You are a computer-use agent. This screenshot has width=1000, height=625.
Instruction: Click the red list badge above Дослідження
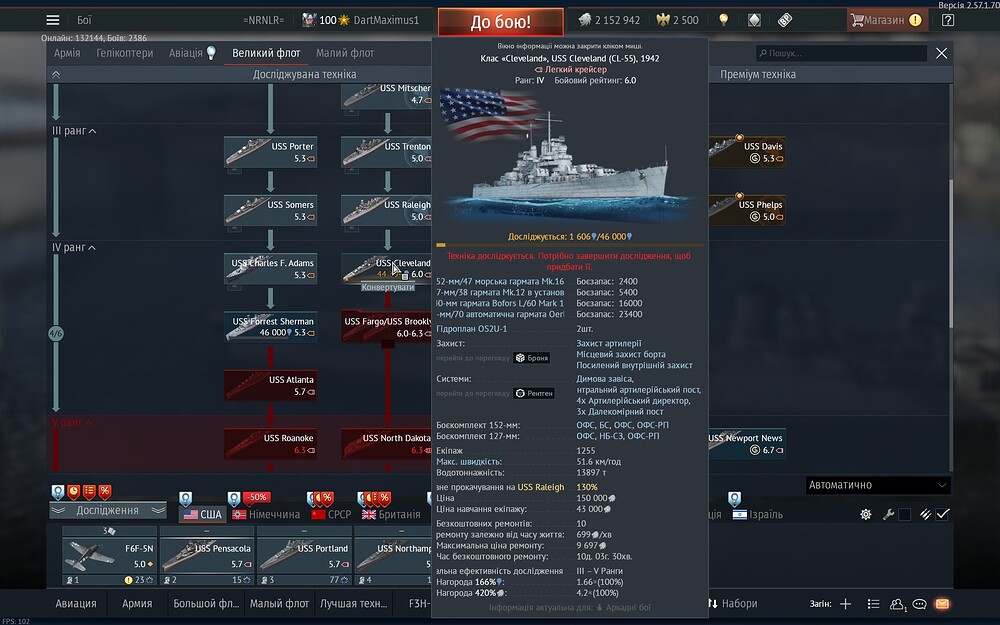[89, 492]
